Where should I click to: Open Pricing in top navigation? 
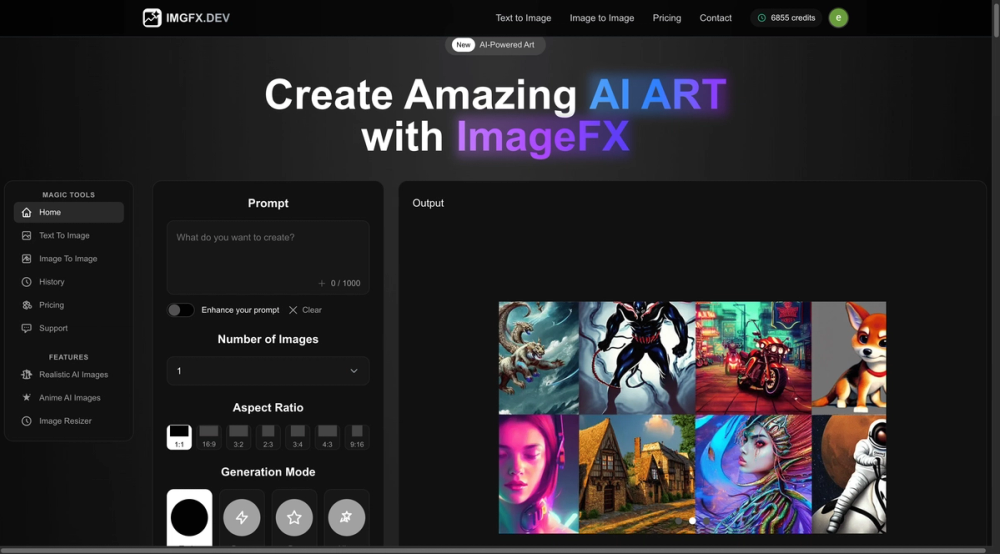[x=667, y=18]
